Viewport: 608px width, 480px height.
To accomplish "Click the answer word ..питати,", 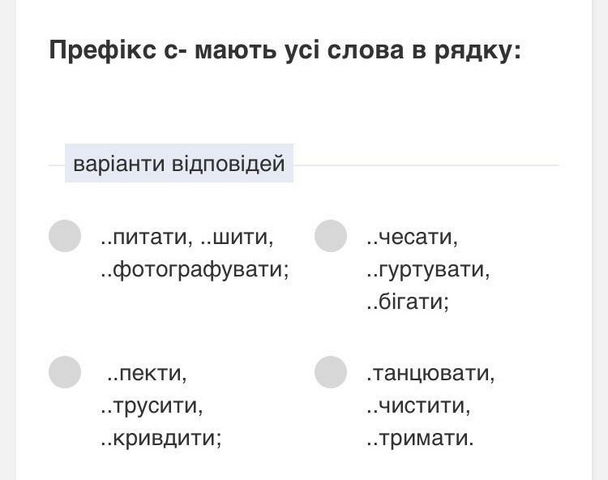I will (x=147, y=237).
